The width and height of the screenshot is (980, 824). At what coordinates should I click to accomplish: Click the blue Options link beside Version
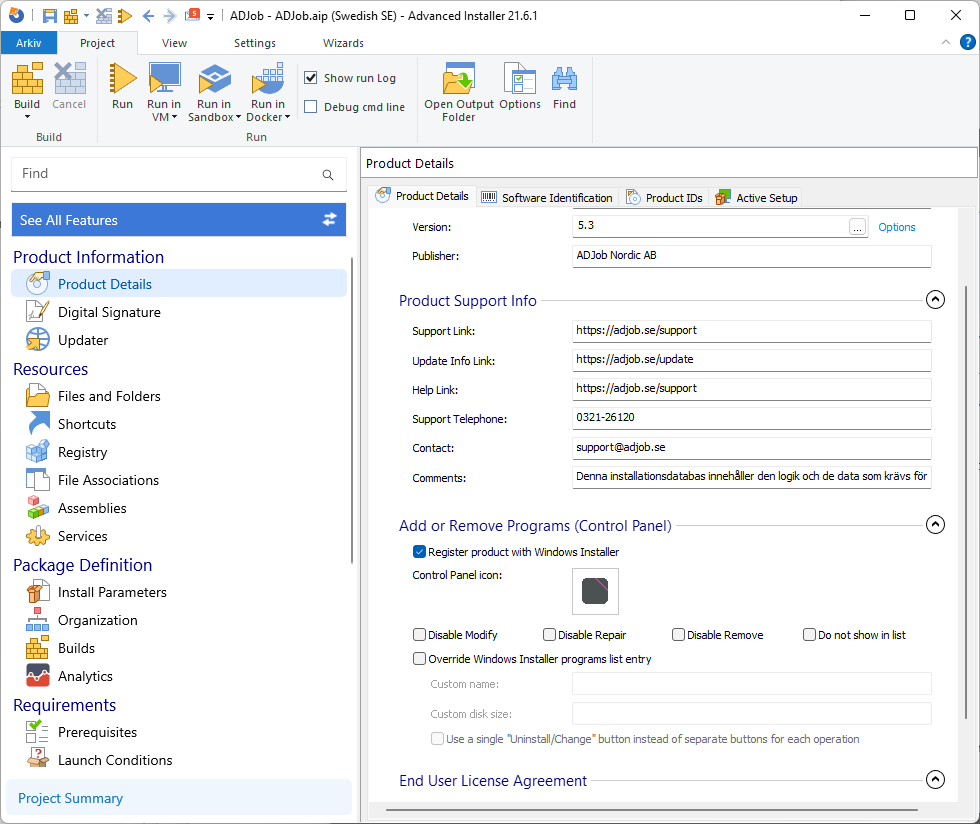pyautogui.click(x=897, y=227)
